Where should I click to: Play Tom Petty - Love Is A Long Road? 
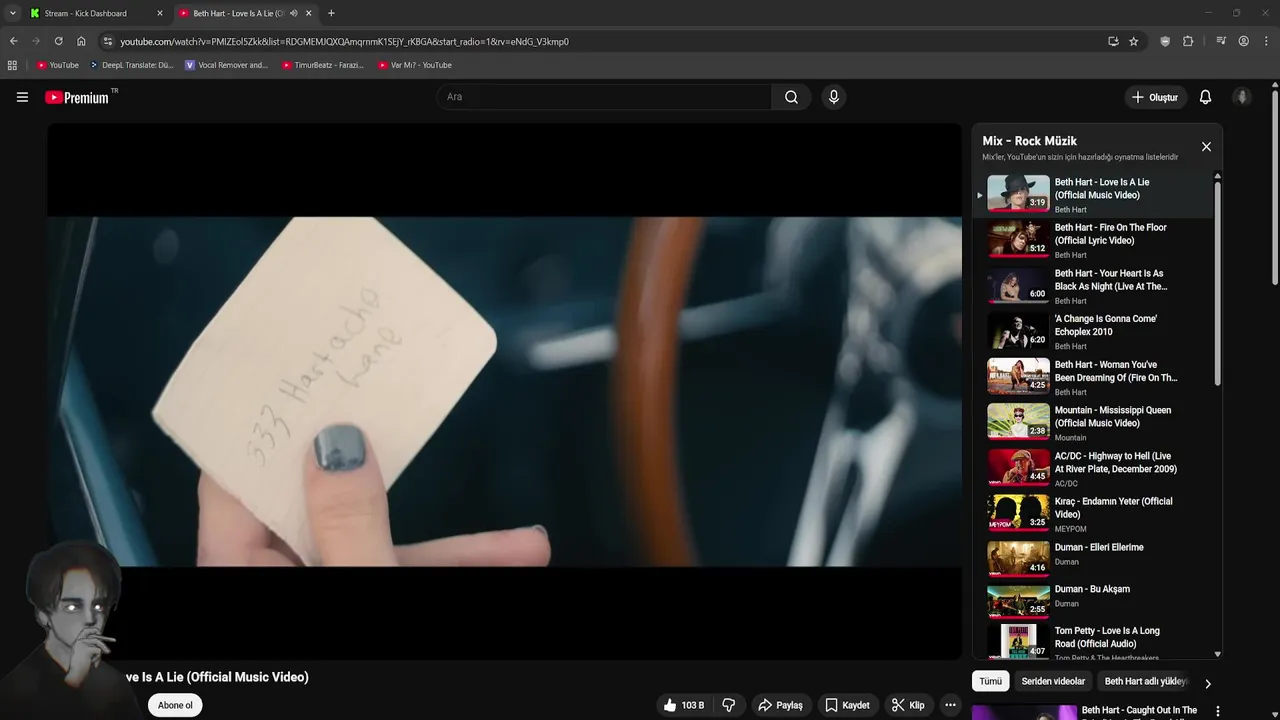click(1095, 643)
